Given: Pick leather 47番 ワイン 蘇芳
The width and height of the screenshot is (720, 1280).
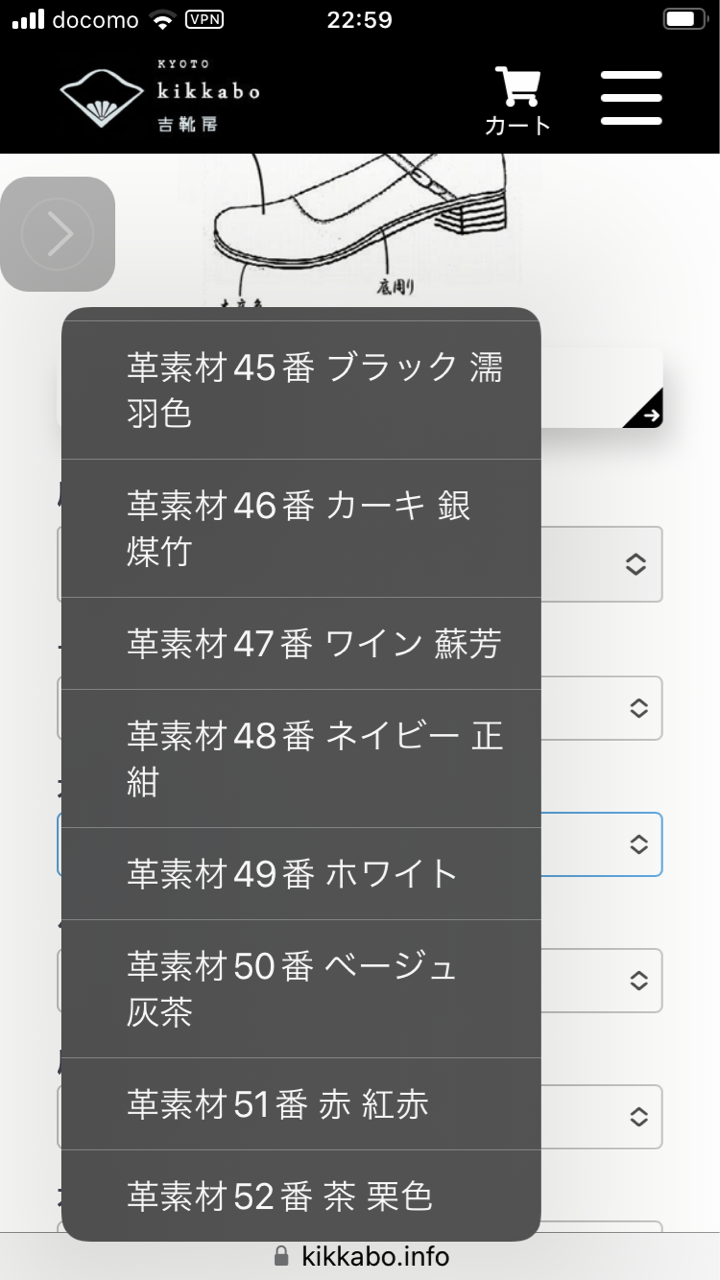Looking at the screenshot, I should (300, 643).
